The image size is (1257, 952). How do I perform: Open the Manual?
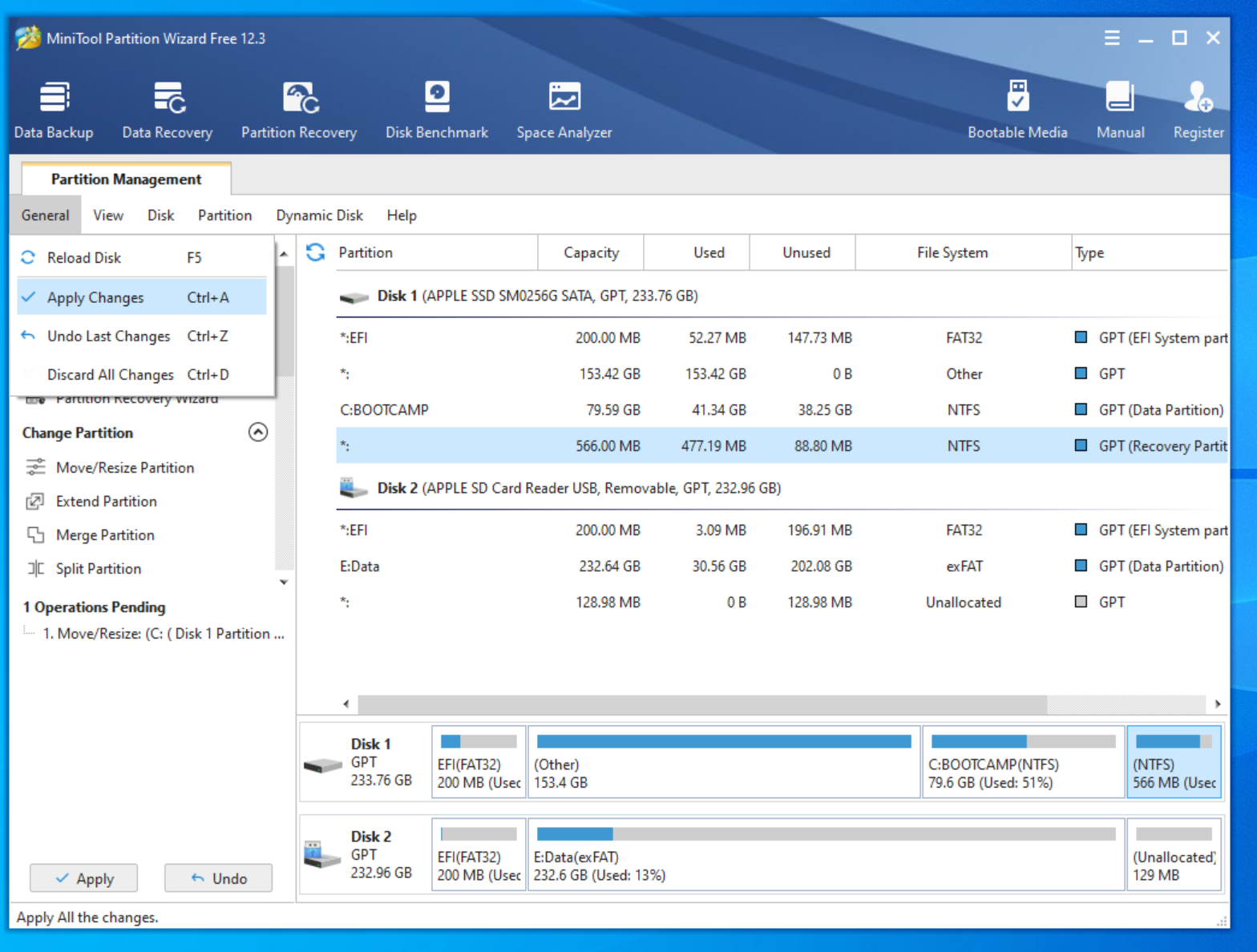point(1120,111)
